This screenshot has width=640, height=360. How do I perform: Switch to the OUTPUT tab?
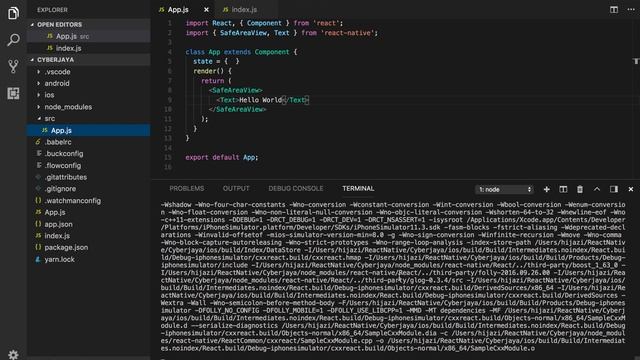pos(236,189)
